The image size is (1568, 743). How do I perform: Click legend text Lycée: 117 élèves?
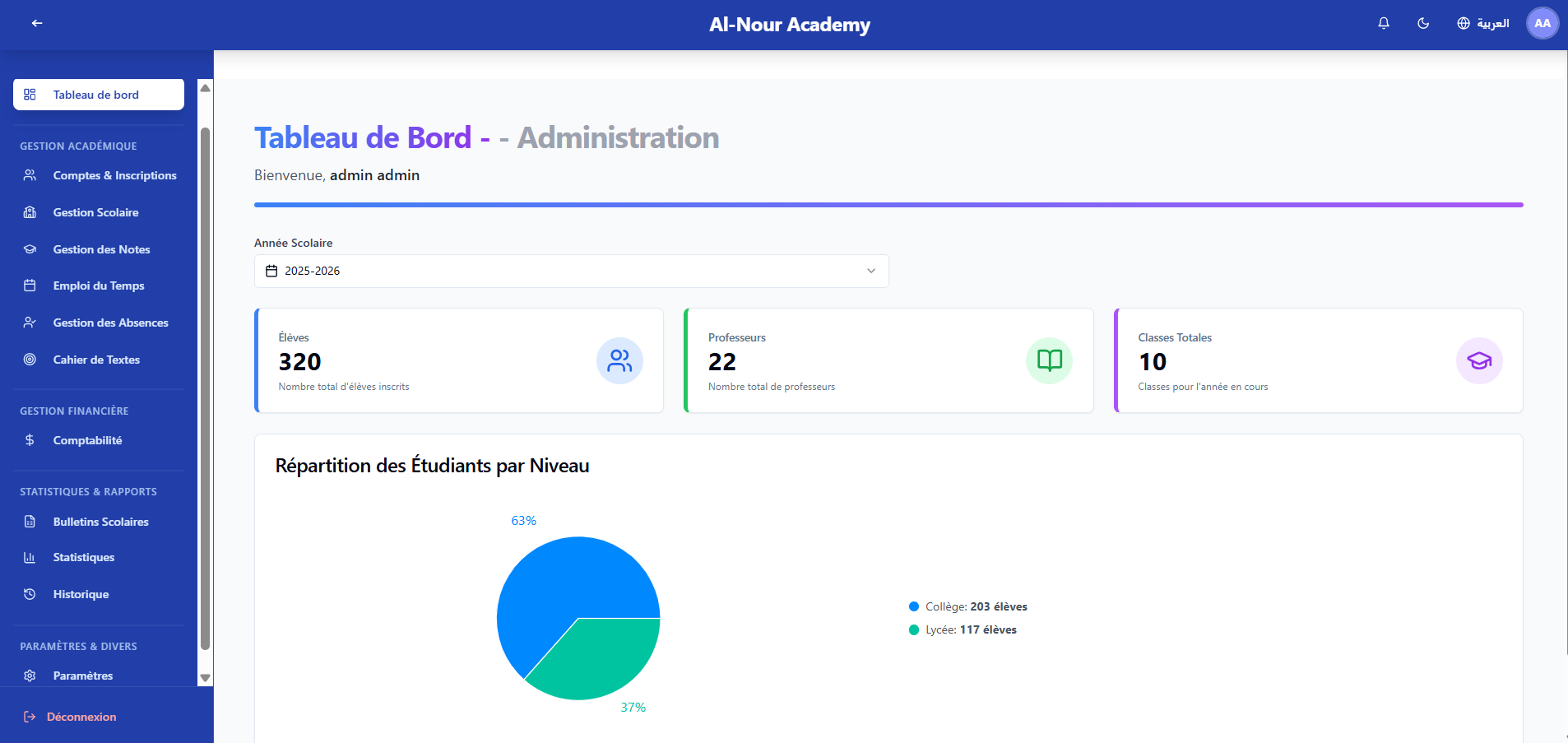971,629
